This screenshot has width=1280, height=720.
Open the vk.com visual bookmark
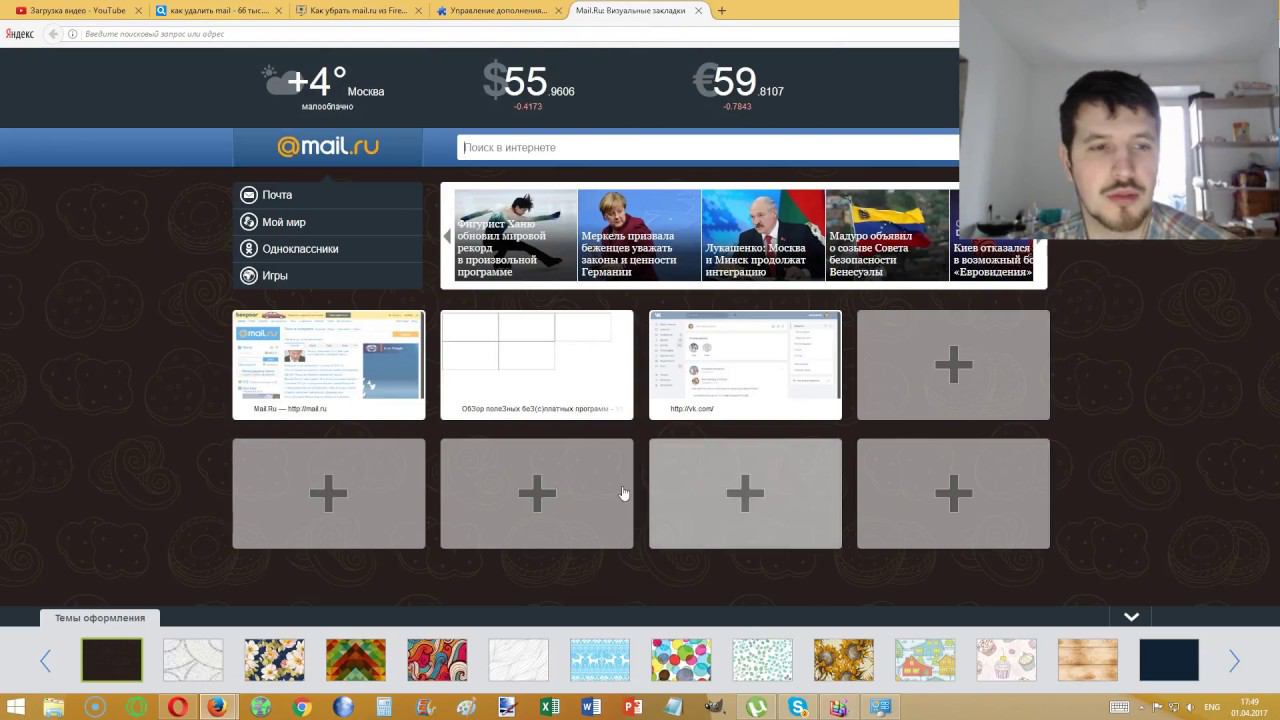tap(745, 365)
